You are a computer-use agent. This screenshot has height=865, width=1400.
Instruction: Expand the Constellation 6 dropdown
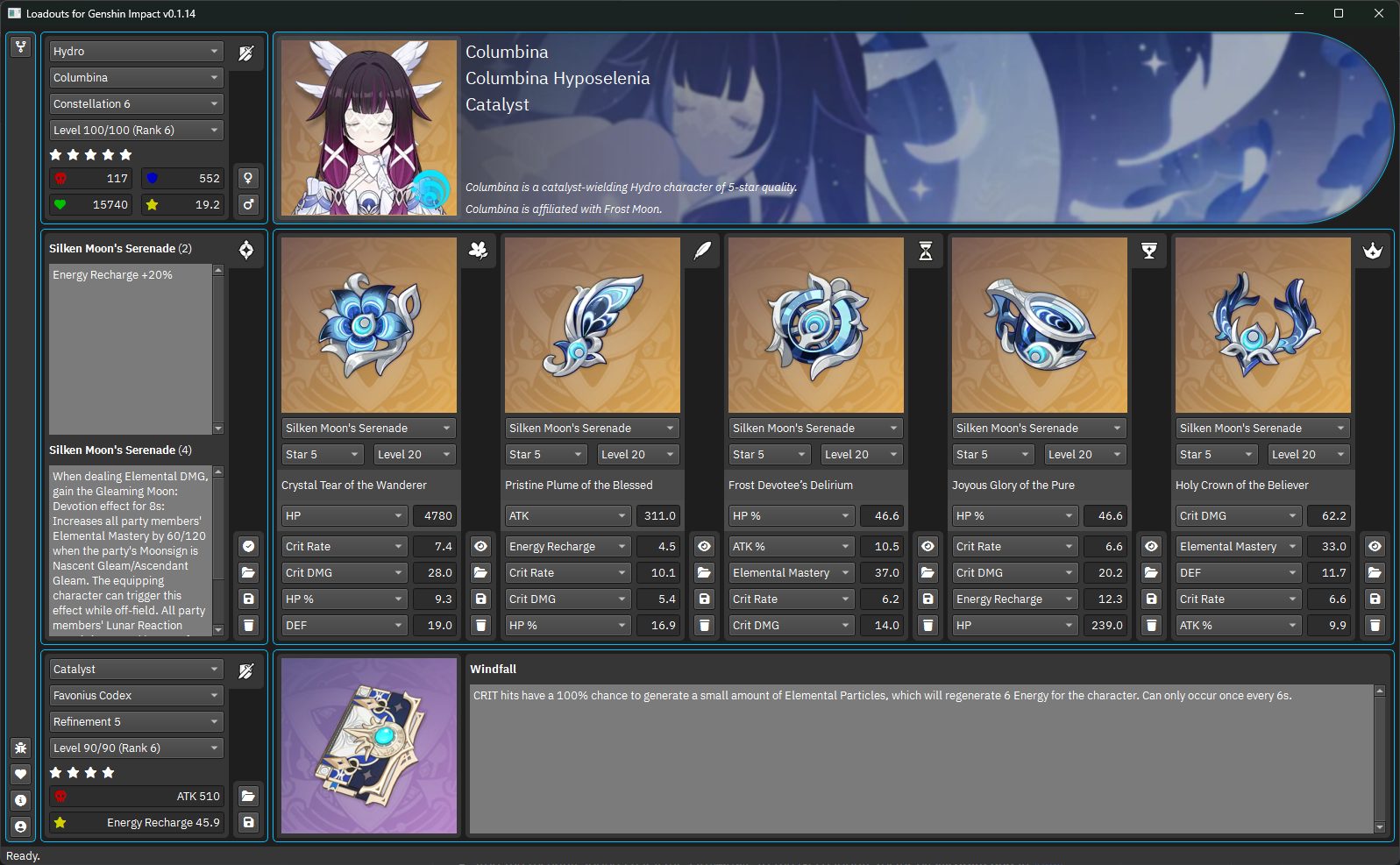[136, 104]
